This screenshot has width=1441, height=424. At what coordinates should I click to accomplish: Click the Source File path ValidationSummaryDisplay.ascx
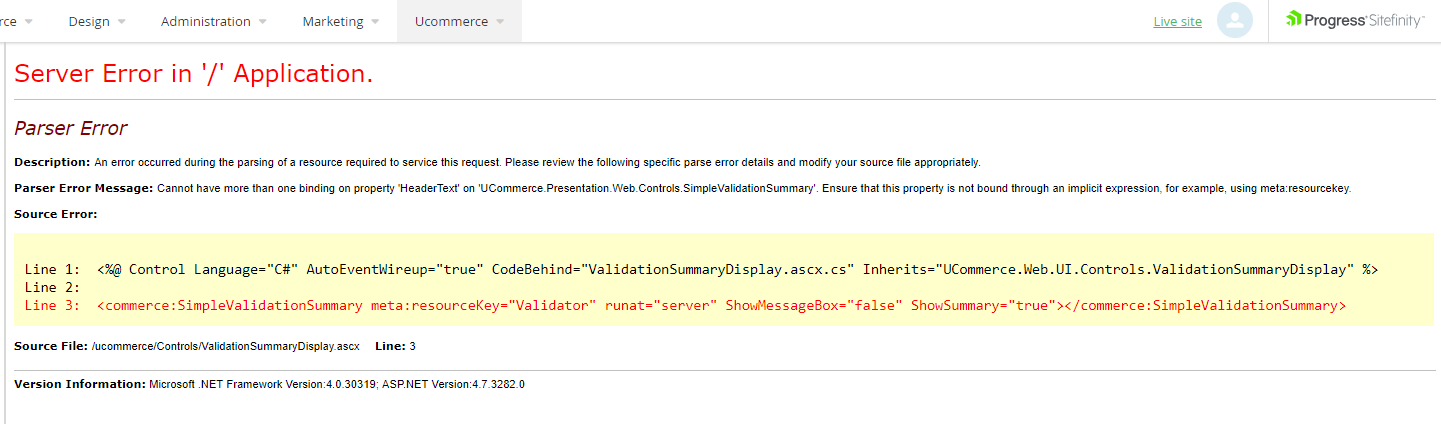coord(225,346)
